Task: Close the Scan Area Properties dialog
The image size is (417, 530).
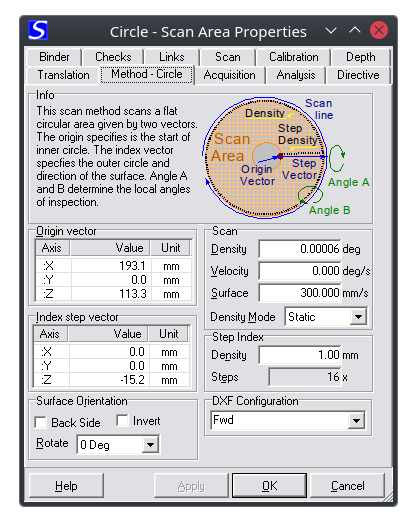Action: [x=379, y=30]
